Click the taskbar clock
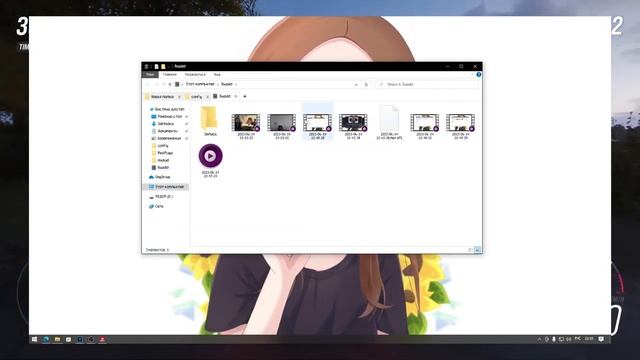640x360 pixels. point(589,339)
